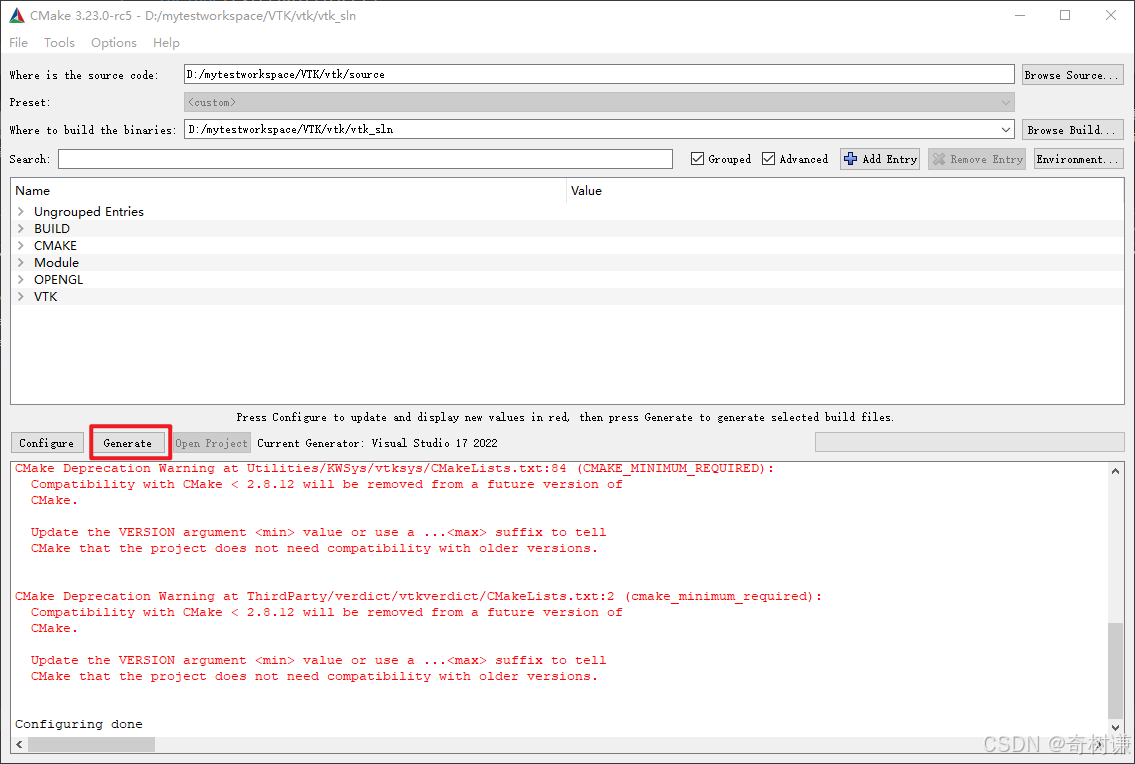Click the CMake logo in title bar

tap(17, 15)
